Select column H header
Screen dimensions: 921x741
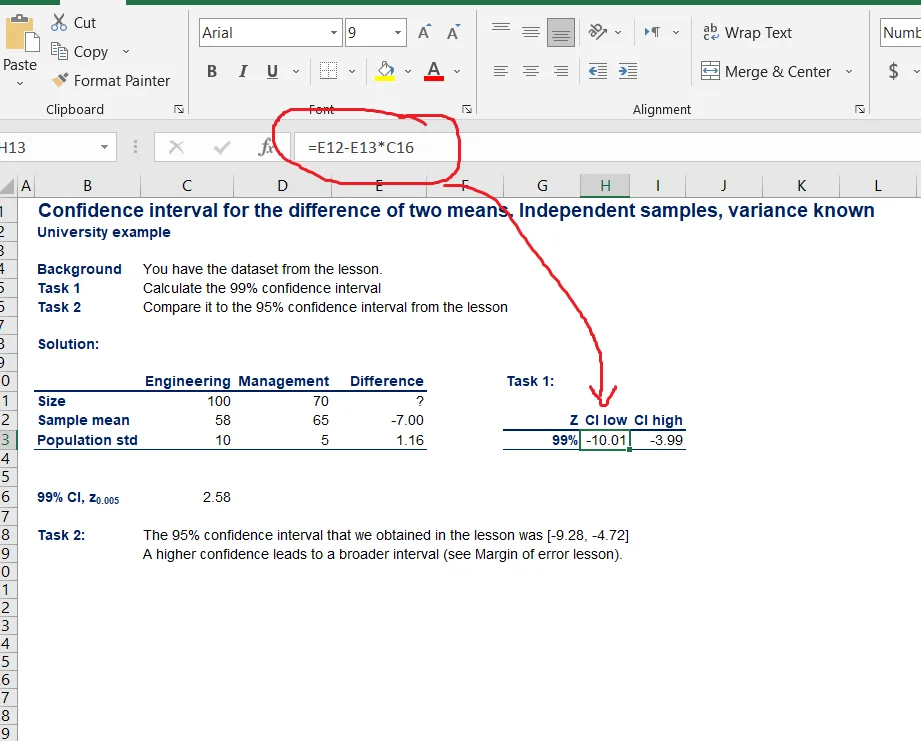tap(605, 185)
